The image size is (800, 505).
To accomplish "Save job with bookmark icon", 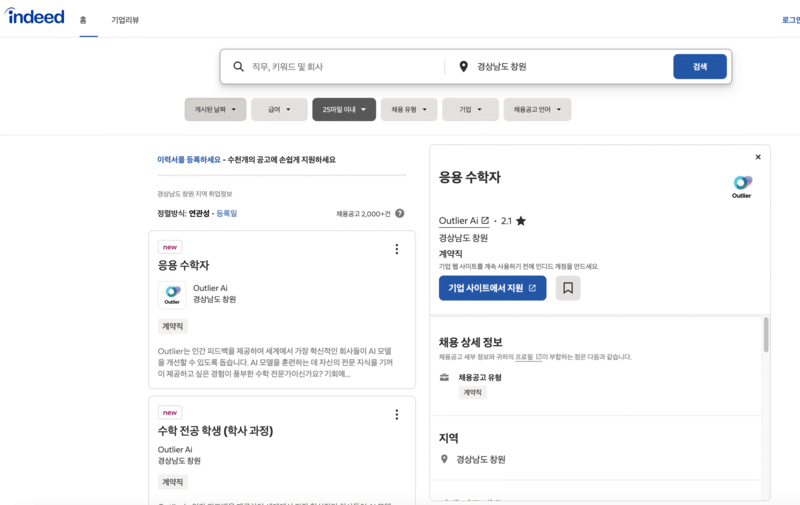I will 568,288.
